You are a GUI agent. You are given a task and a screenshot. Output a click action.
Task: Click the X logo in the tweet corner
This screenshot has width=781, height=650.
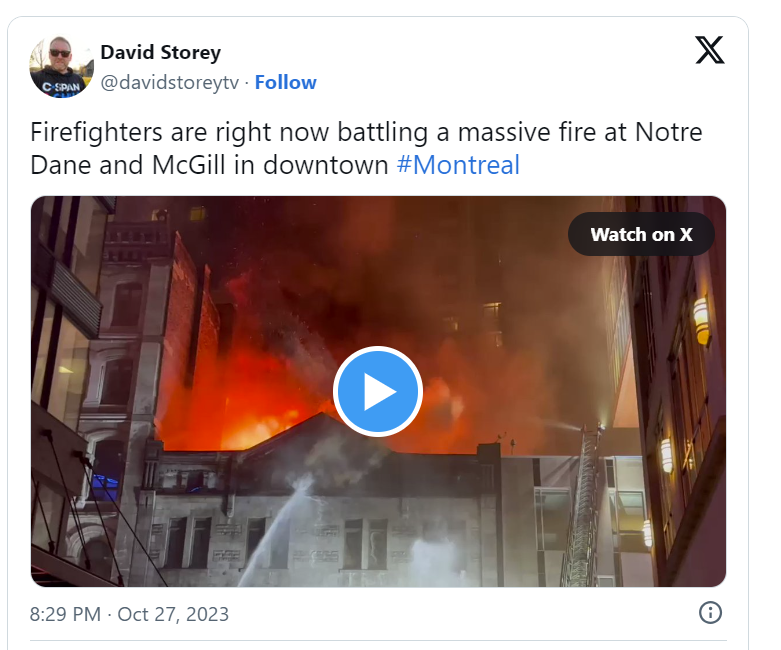pos(709,50)
